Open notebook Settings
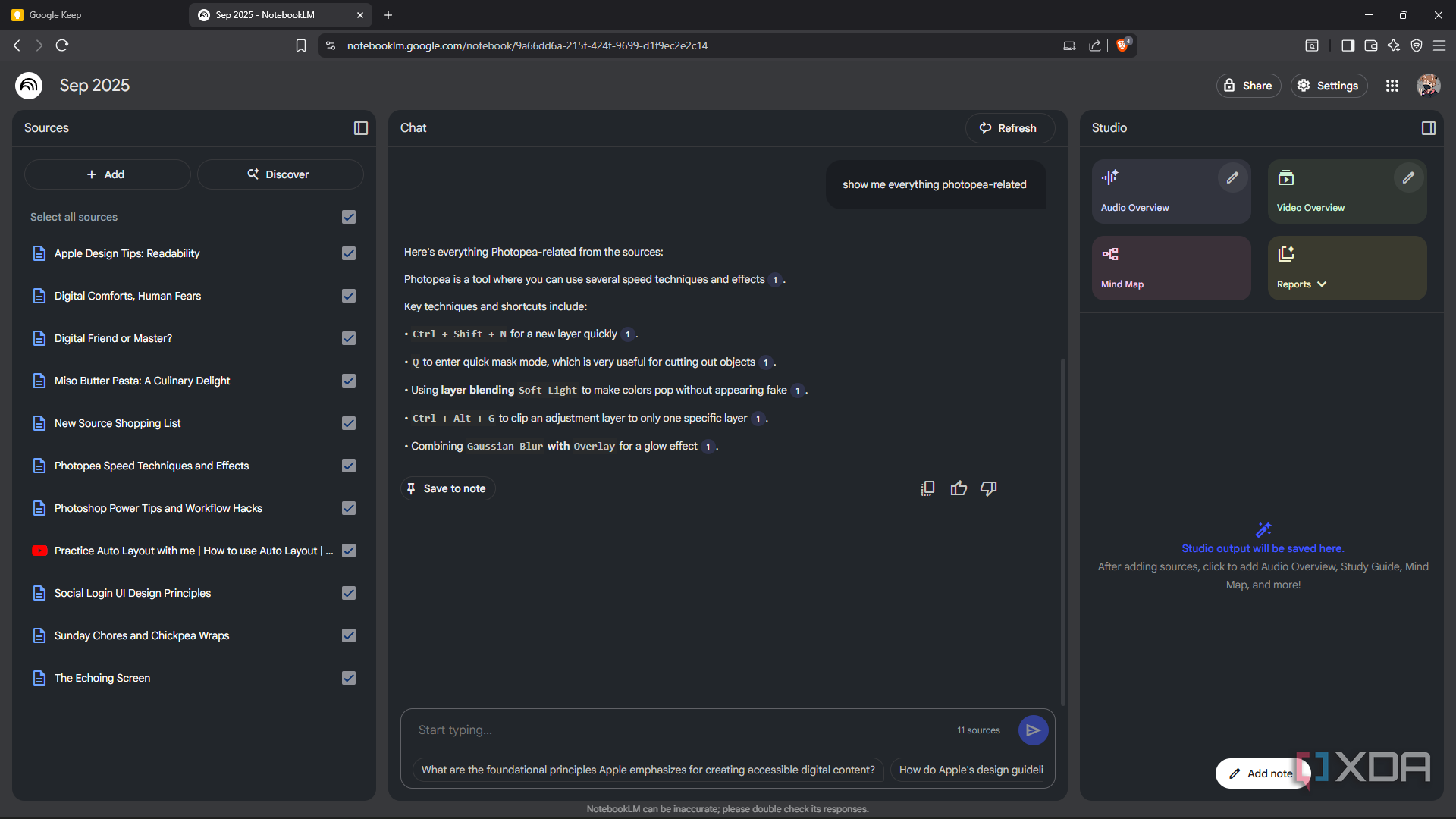Image resolution: width=1456 pixels, height=819 pixels. pos(1329,86)
